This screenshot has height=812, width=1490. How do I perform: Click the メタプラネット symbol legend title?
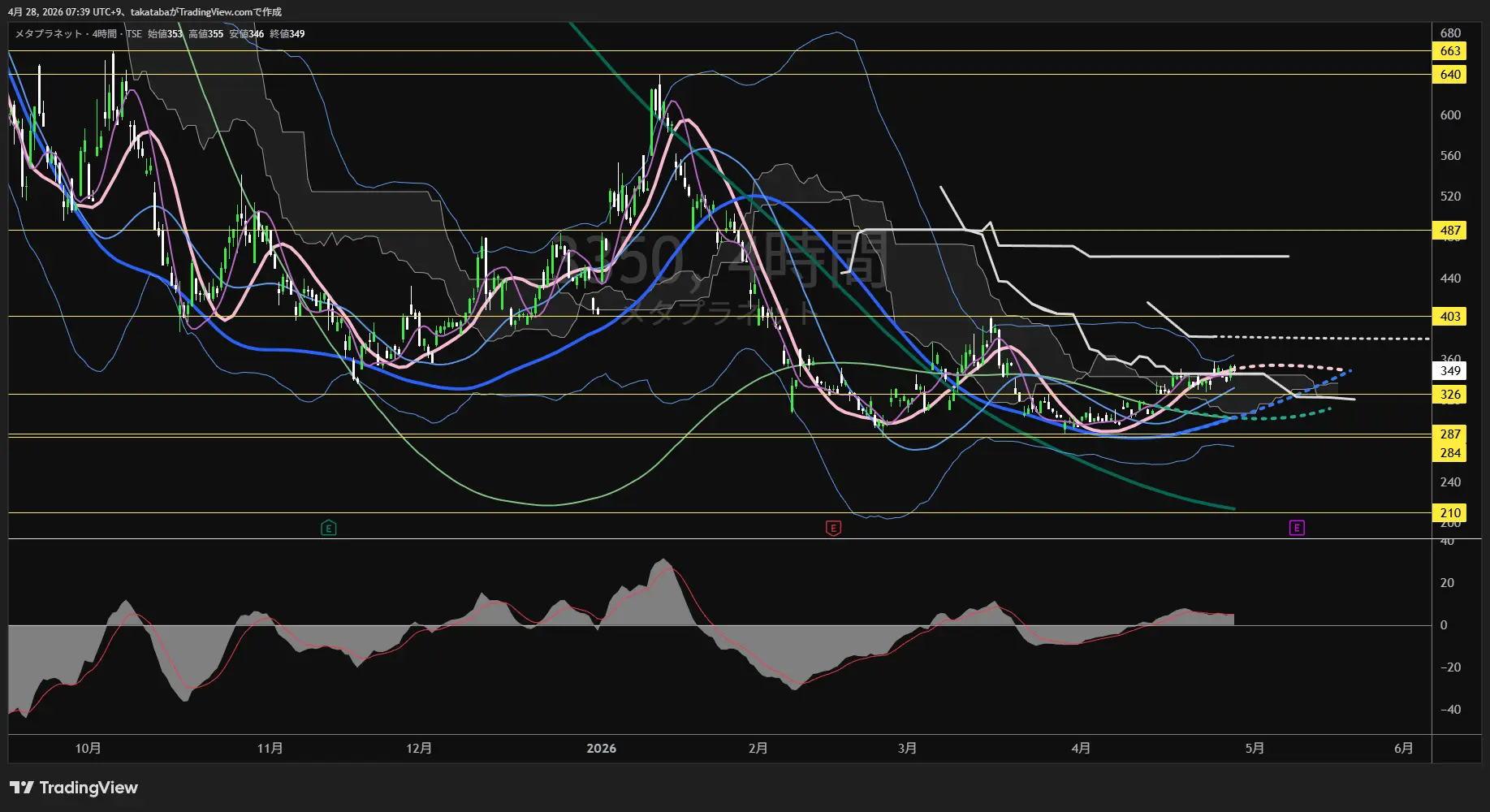coord(49,34)
